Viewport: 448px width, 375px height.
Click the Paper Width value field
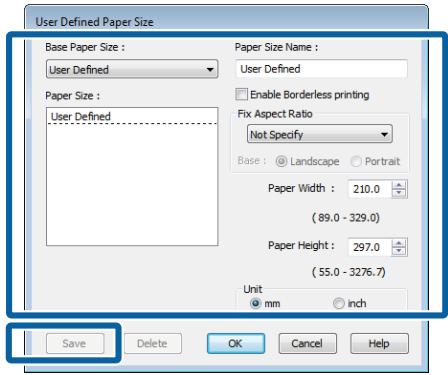click(369, 189)
